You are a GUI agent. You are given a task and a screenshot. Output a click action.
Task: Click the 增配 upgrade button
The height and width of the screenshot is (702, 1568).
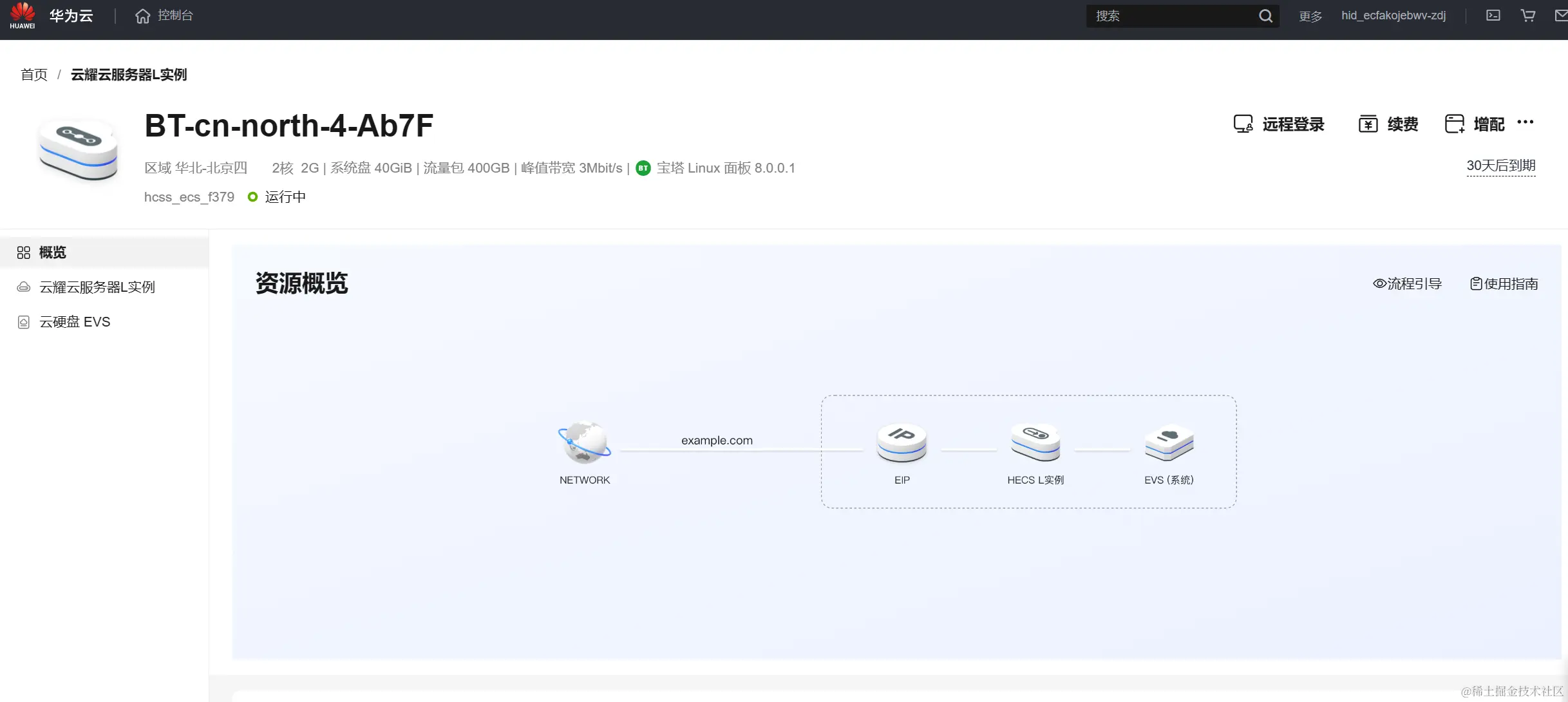[x=1475, y=124]
